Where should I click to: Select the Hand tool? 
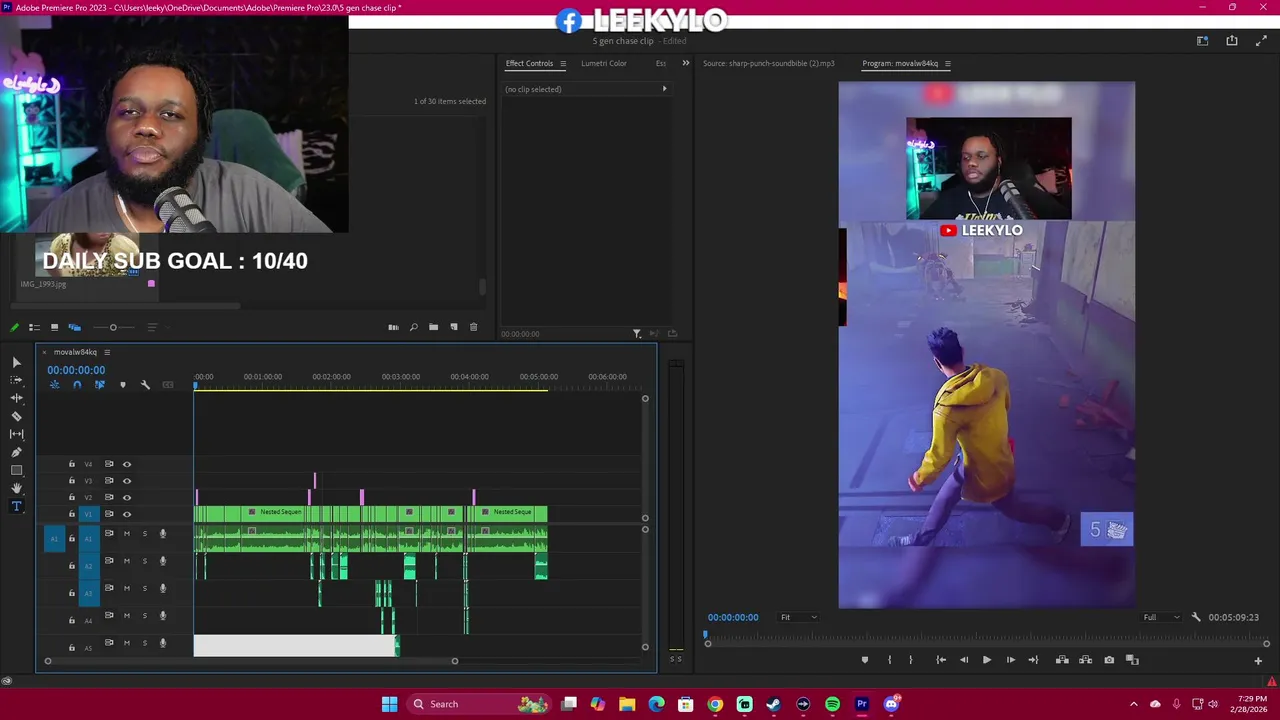tap(16, 488)
